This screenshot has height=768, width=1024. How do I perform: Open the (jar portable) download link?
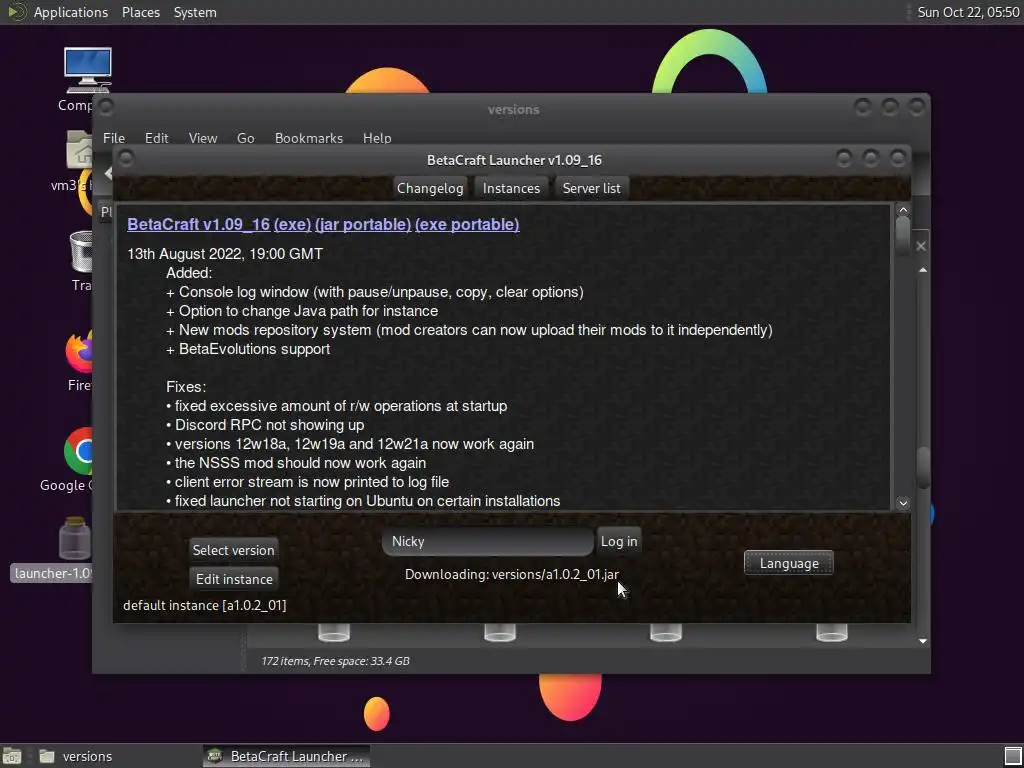tap(362, 224)
